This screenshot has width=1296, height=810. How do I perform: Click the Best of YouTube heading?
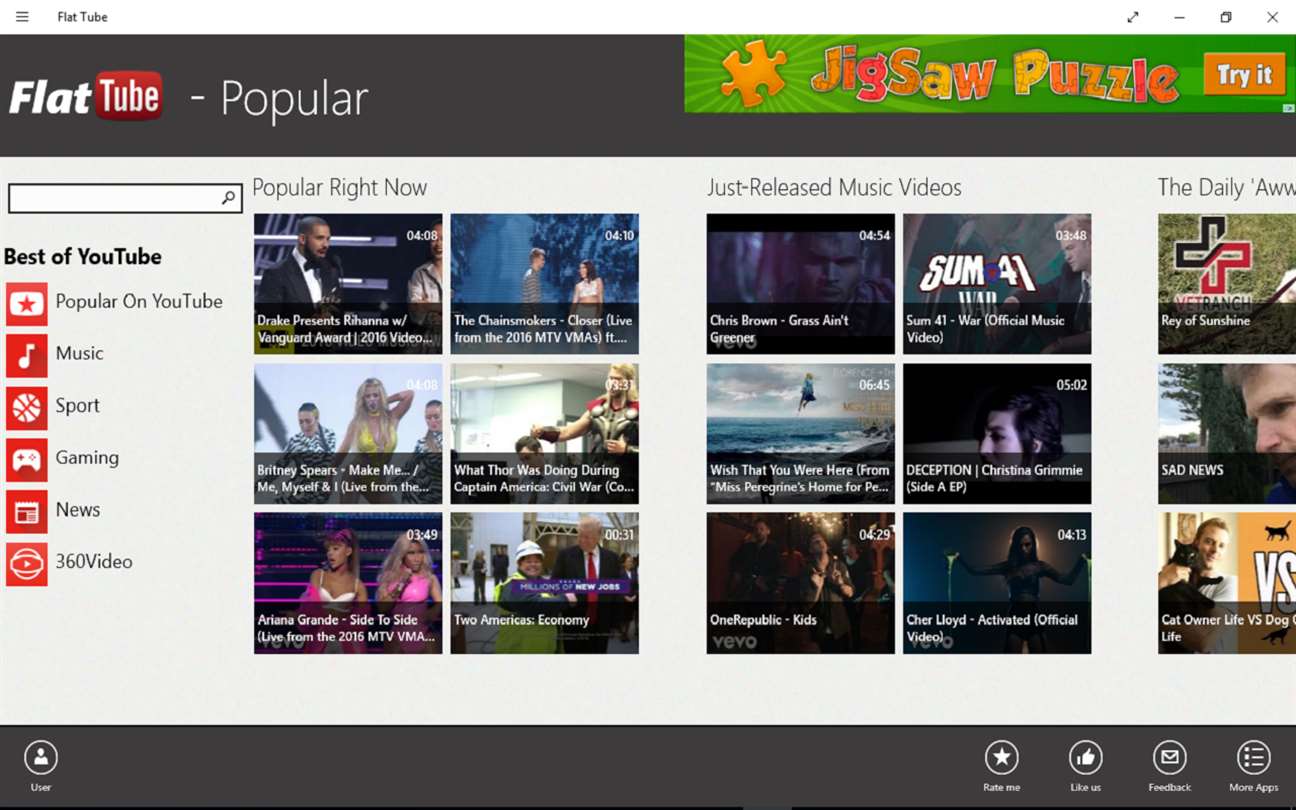tap(83, 257)
